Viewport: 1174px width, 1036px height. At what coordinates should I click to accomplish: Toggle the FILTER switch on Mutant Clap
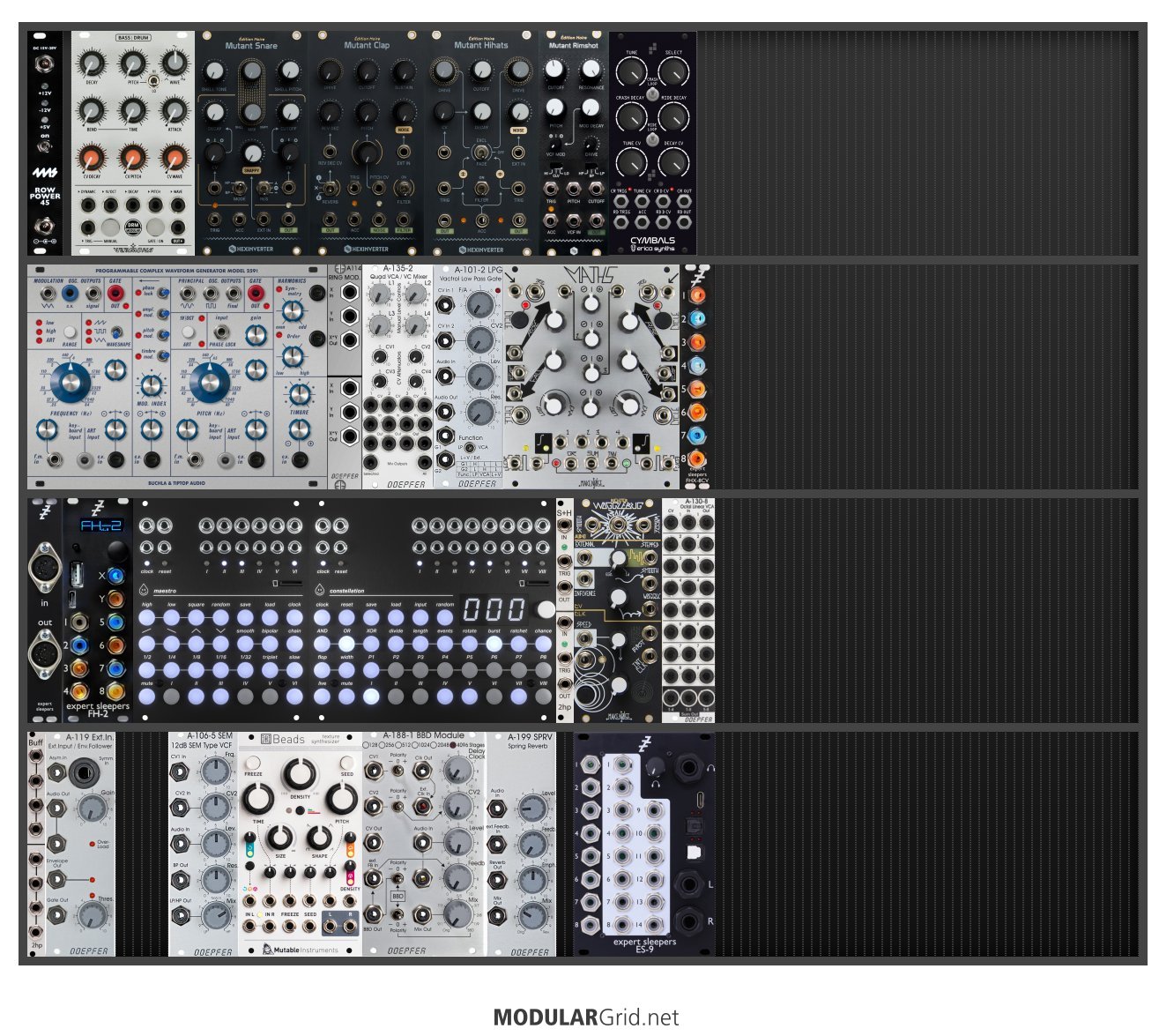click(405, 189)
